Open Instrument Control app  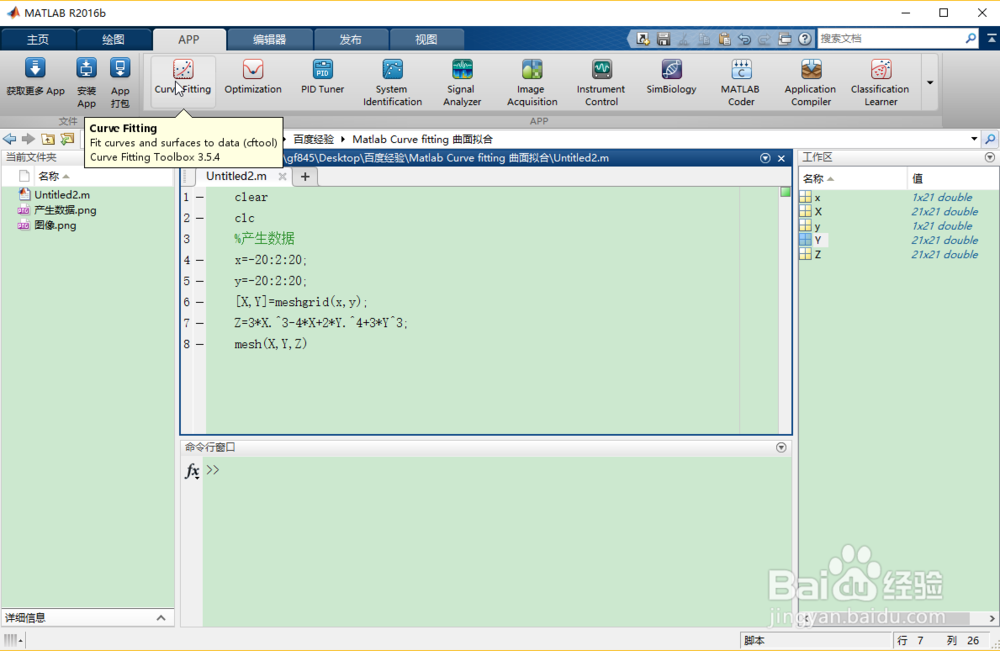click(601, 82)
